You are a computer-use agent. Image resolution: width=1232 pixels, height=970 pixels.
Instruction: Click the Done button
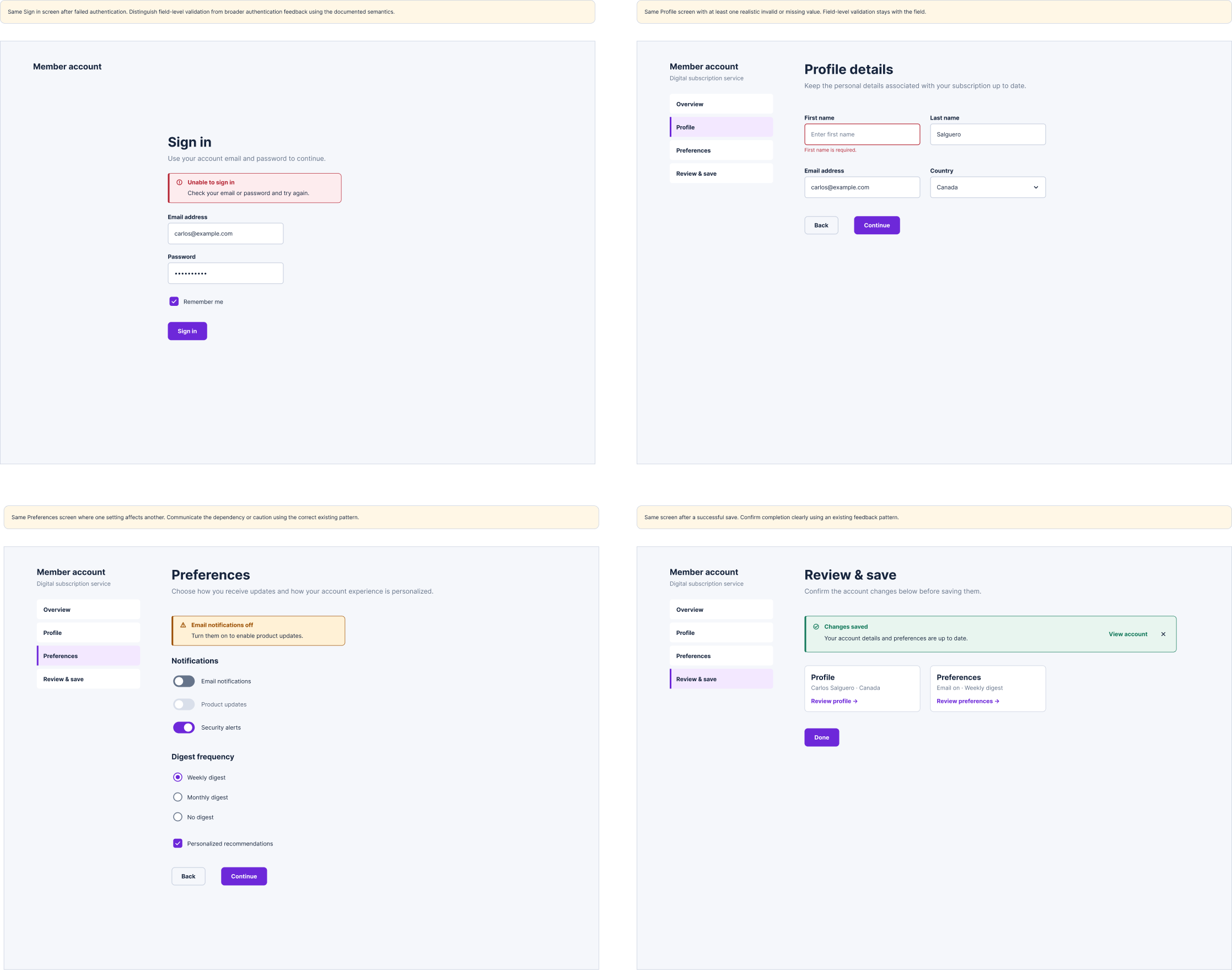[822, 737]
